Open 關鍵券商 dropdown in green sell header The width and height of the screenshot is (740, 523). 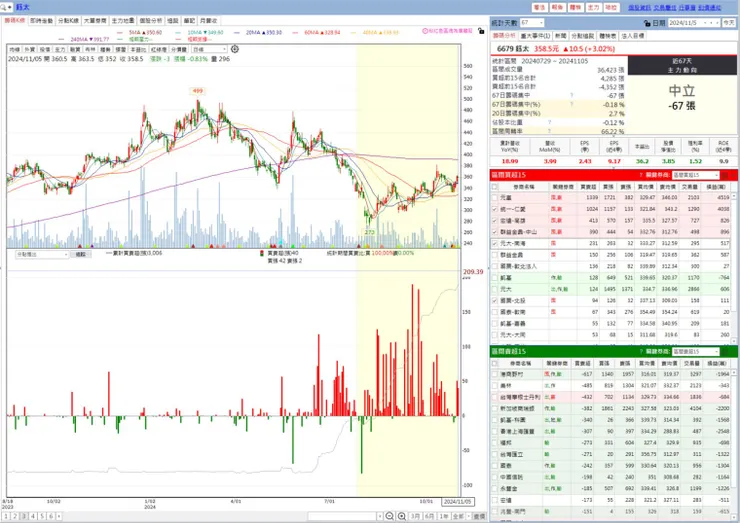pos(696,352)
